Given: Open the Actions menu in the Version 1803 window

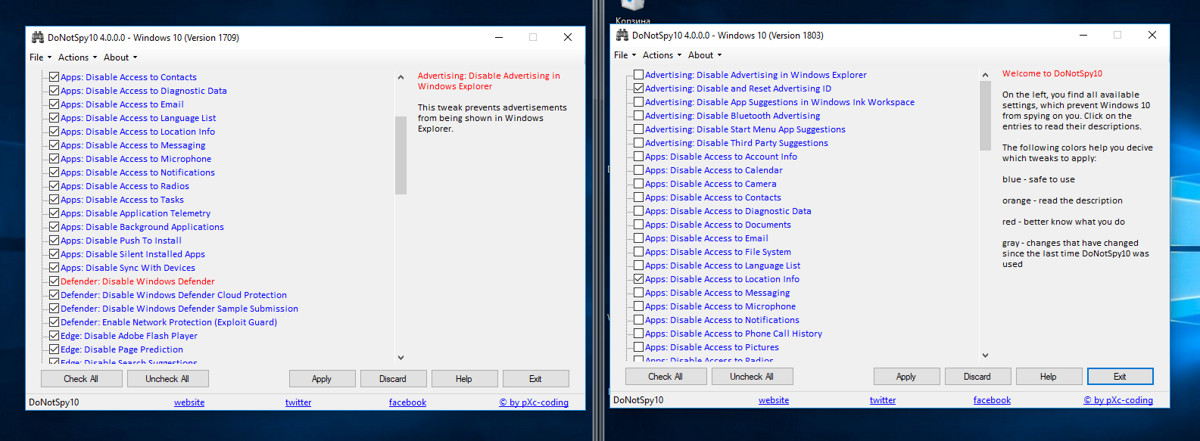Looking at the screenshot, I should pos(661,55).
